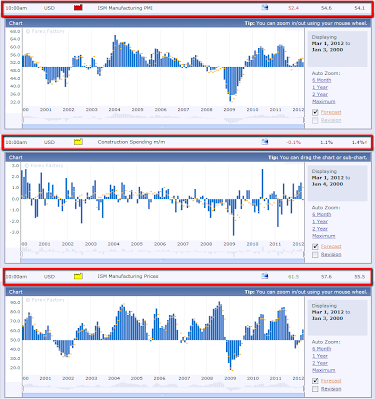Image resolution: width=375 pixels, height=400 pixels.
Task: Enable Revision checkbox in Construction Spending chart
Action: pos(315,255)
